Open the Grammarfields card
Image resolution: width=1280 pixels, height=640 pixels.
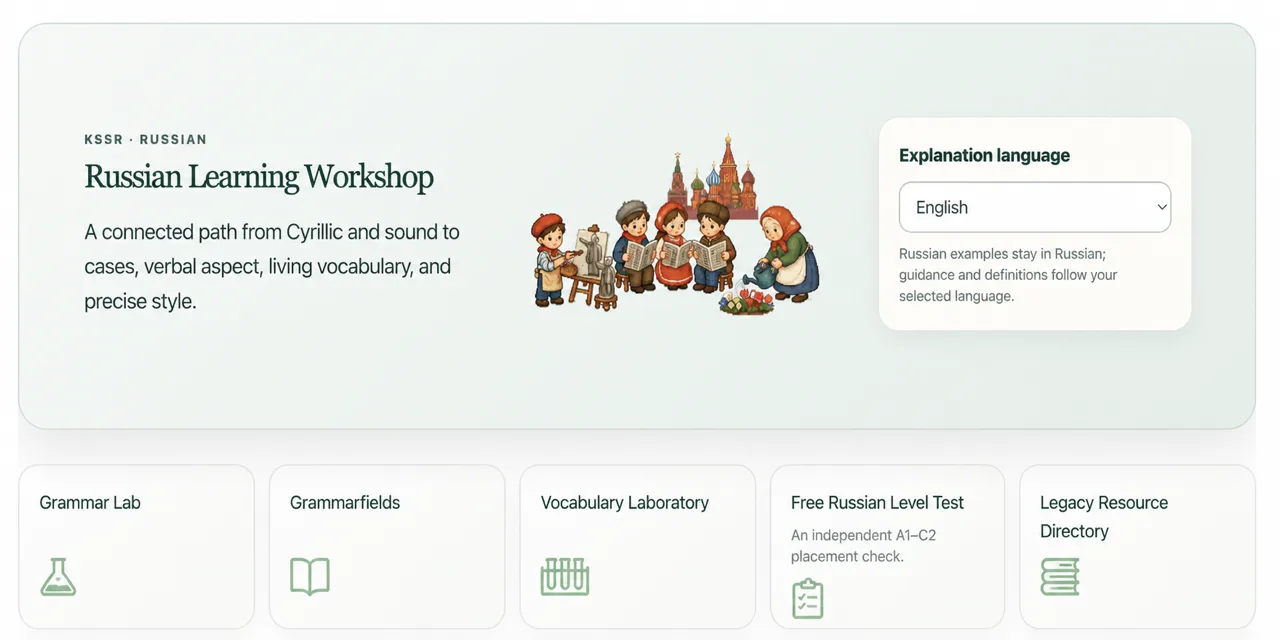[x=387, y=546]
